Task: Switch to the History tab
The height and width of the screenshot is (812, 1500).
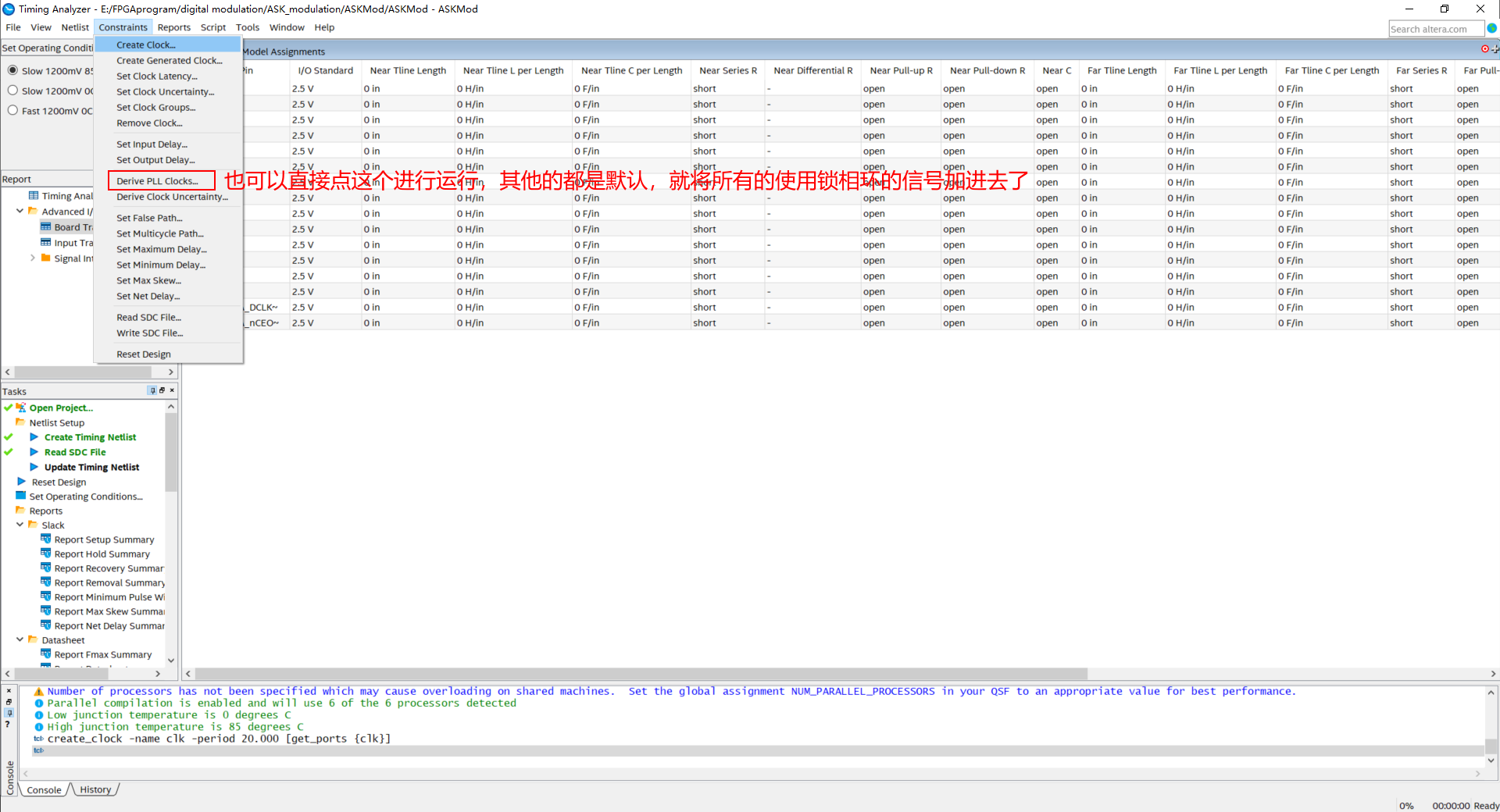Action: point(95,789)
